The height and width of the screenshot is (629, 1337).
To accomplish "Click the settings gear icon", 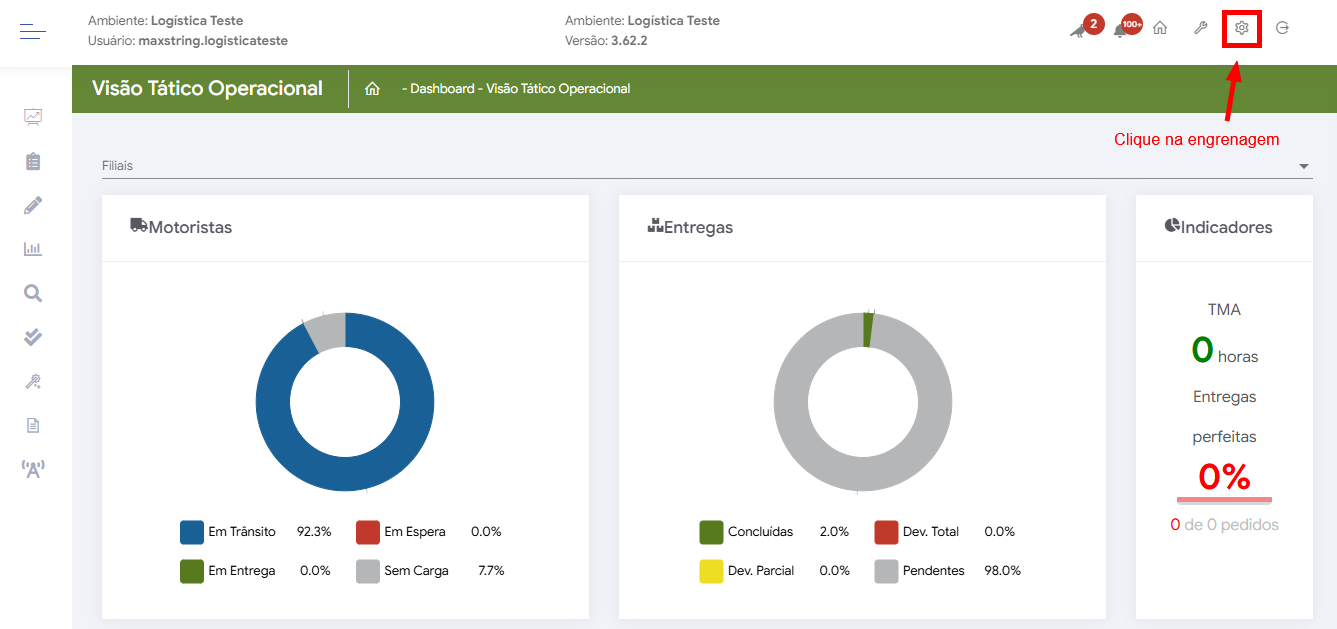I will (x=1241, y=28).
